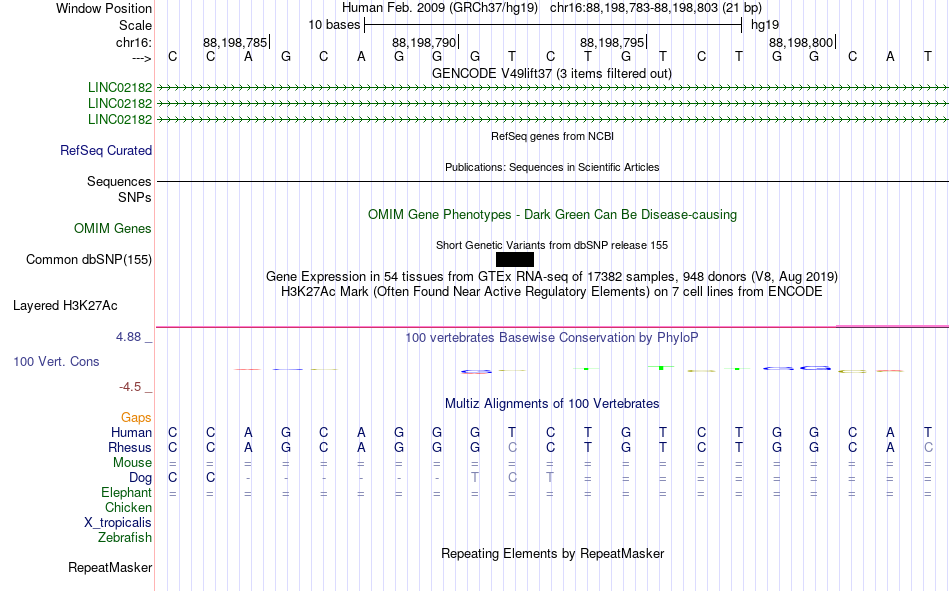Click the Repeating Elements by RepeatMasker title
This screenshot has width=950, height=591.
pos(553,553)
